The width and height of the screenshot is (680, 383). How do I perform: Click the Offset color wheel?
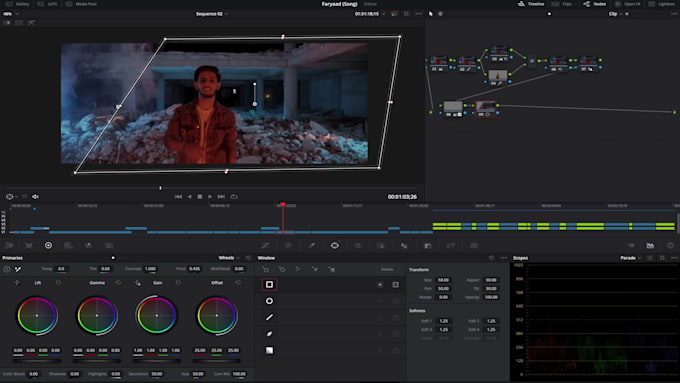pyautogui.click(x=217, y=315)
